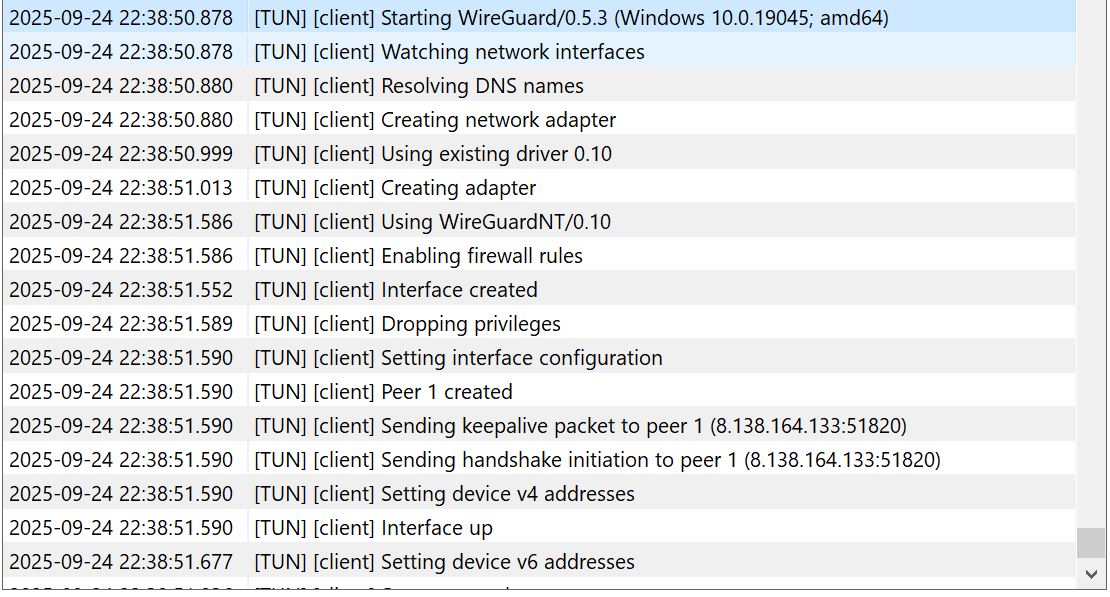Click the Setting device v4 addresses row
1110x597 pixels.
click(507, 494)
